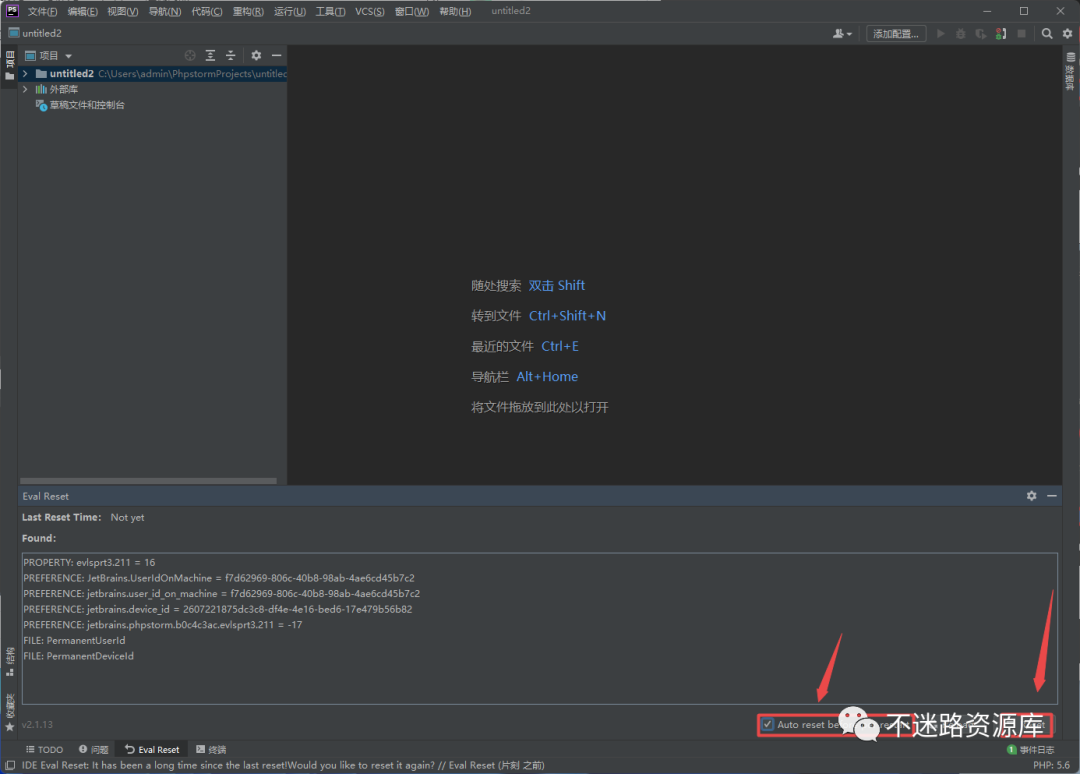The image size is (1080, 774).
Task: Open Eval Reset panel settings gear
Action: (x=1032, y=496)
